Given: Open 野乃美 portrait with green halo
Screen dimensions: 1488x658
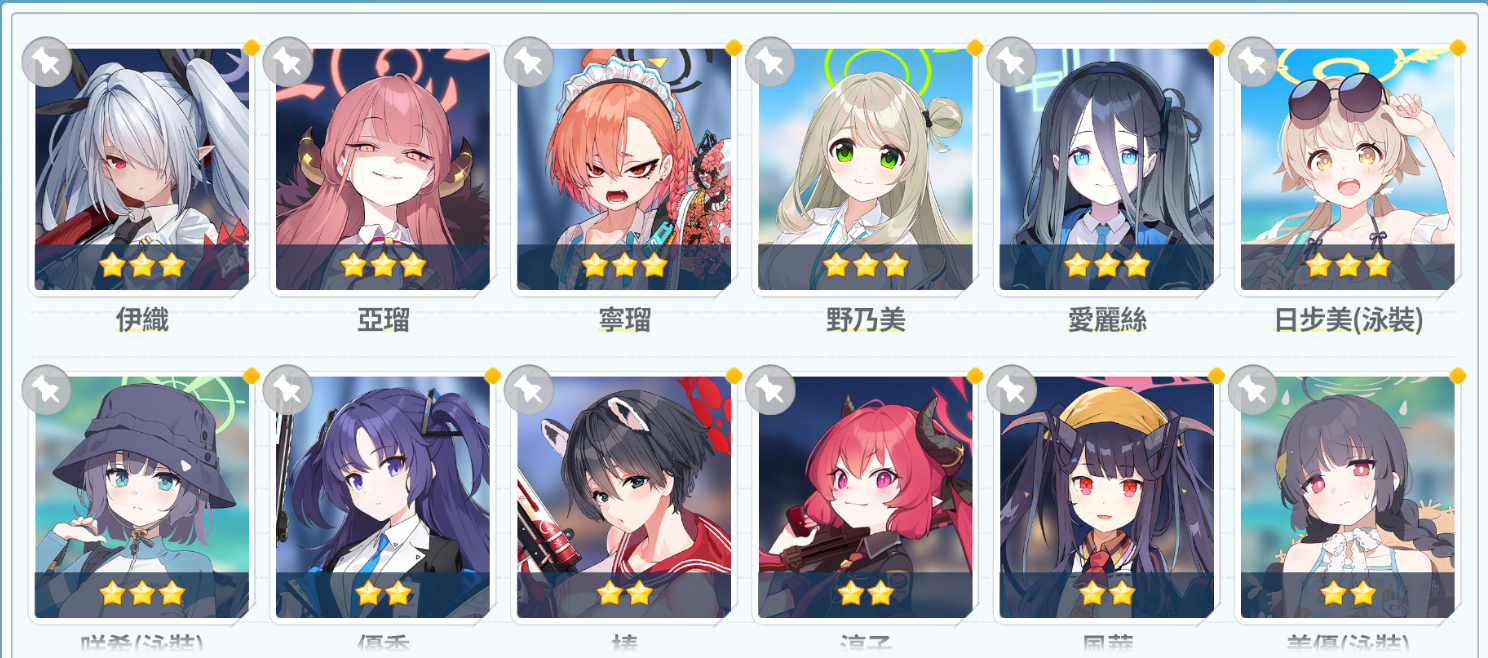Looking at the screenshot, I should pos(865,169).
